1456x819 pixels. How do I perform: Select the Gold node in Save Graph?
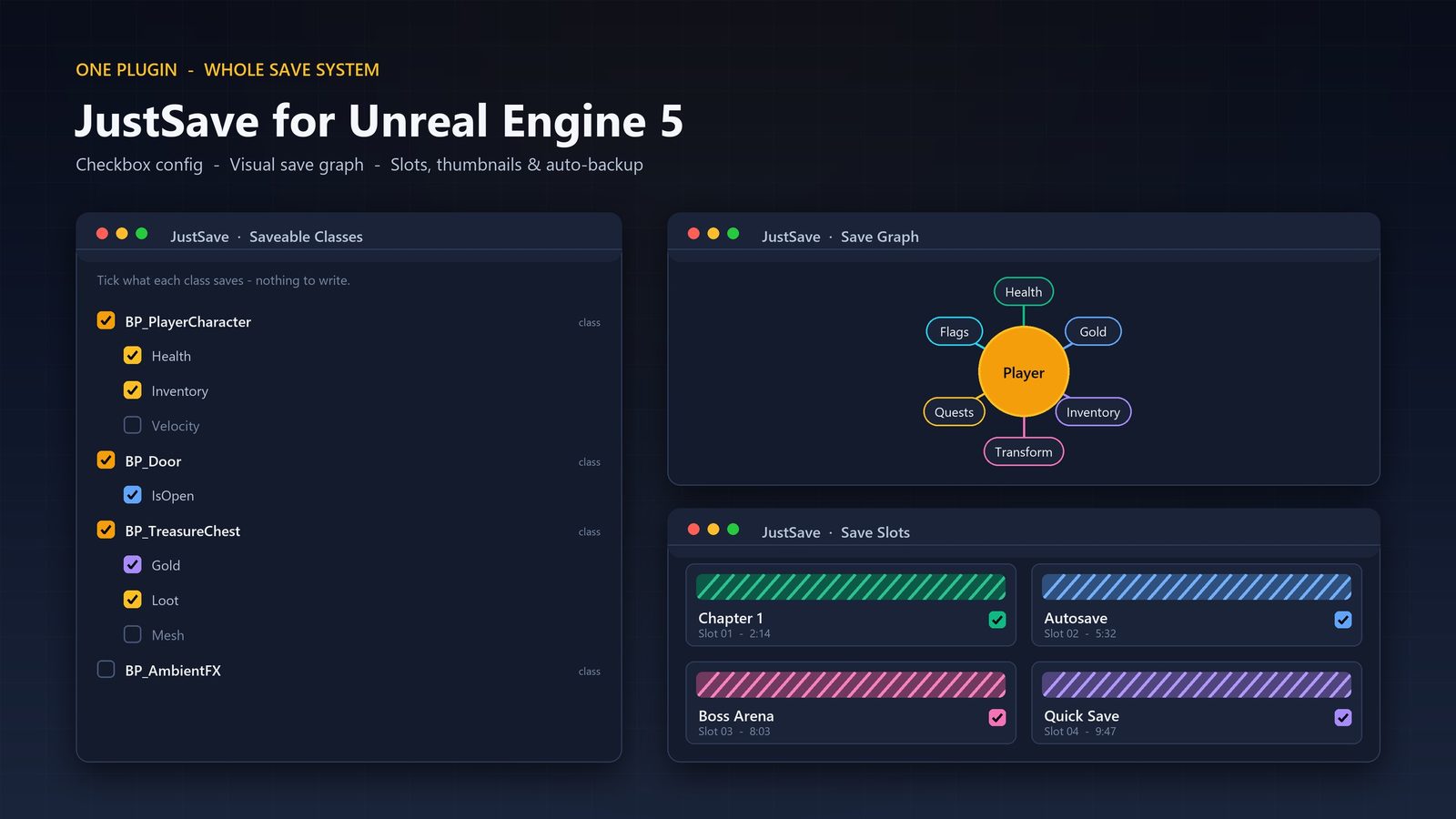pos(1093,332)
